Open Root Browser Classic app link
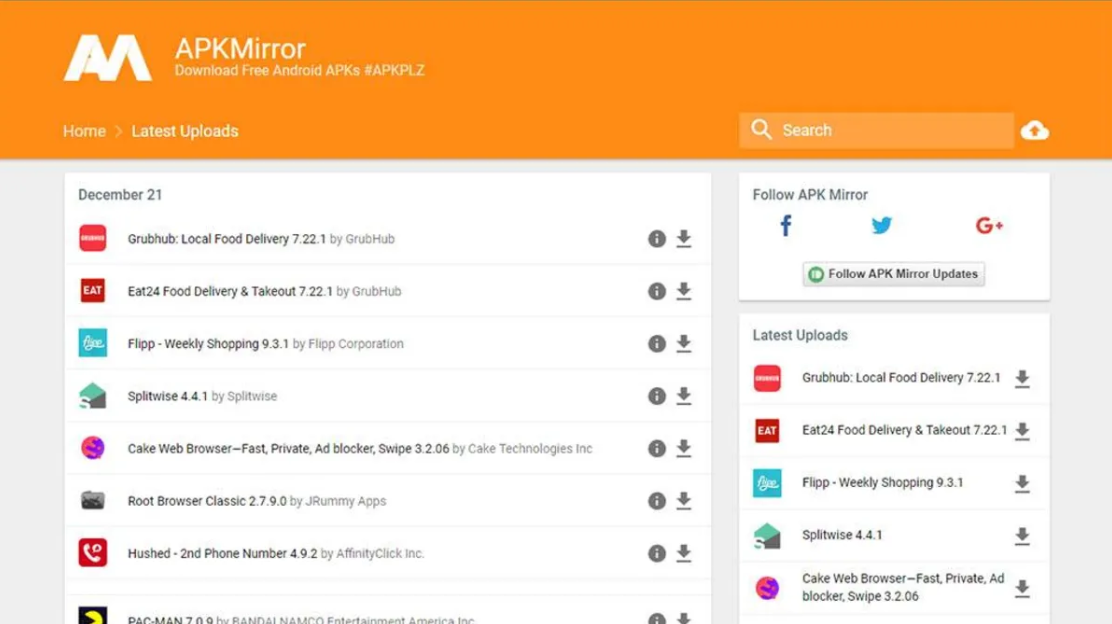The image size is (1112, 624). coord(207,501)
